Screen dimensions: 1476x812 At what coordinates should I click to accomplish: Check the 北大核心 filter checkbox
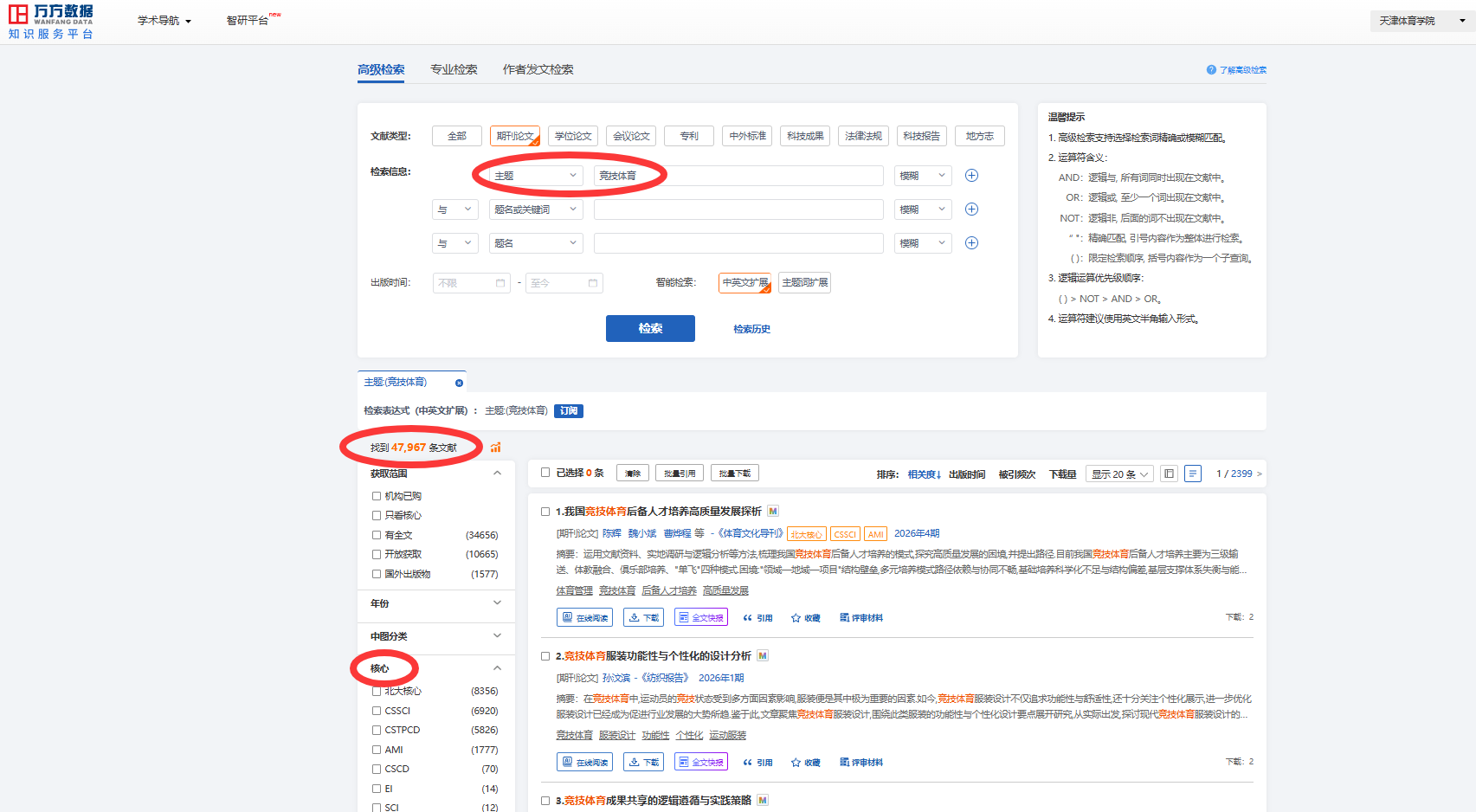coord(377,692)
